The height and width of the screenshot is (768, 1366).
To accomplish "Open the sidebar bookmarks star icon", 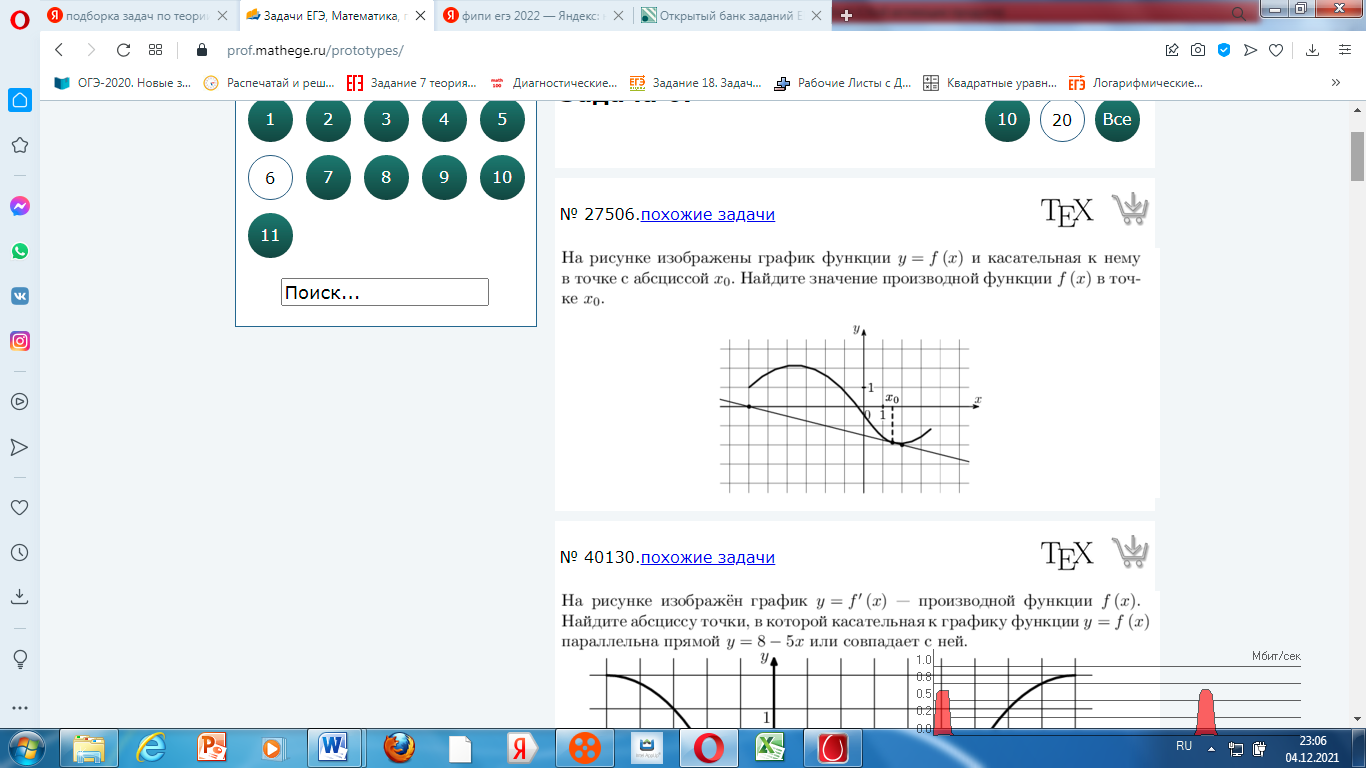I will pos(19,145).
